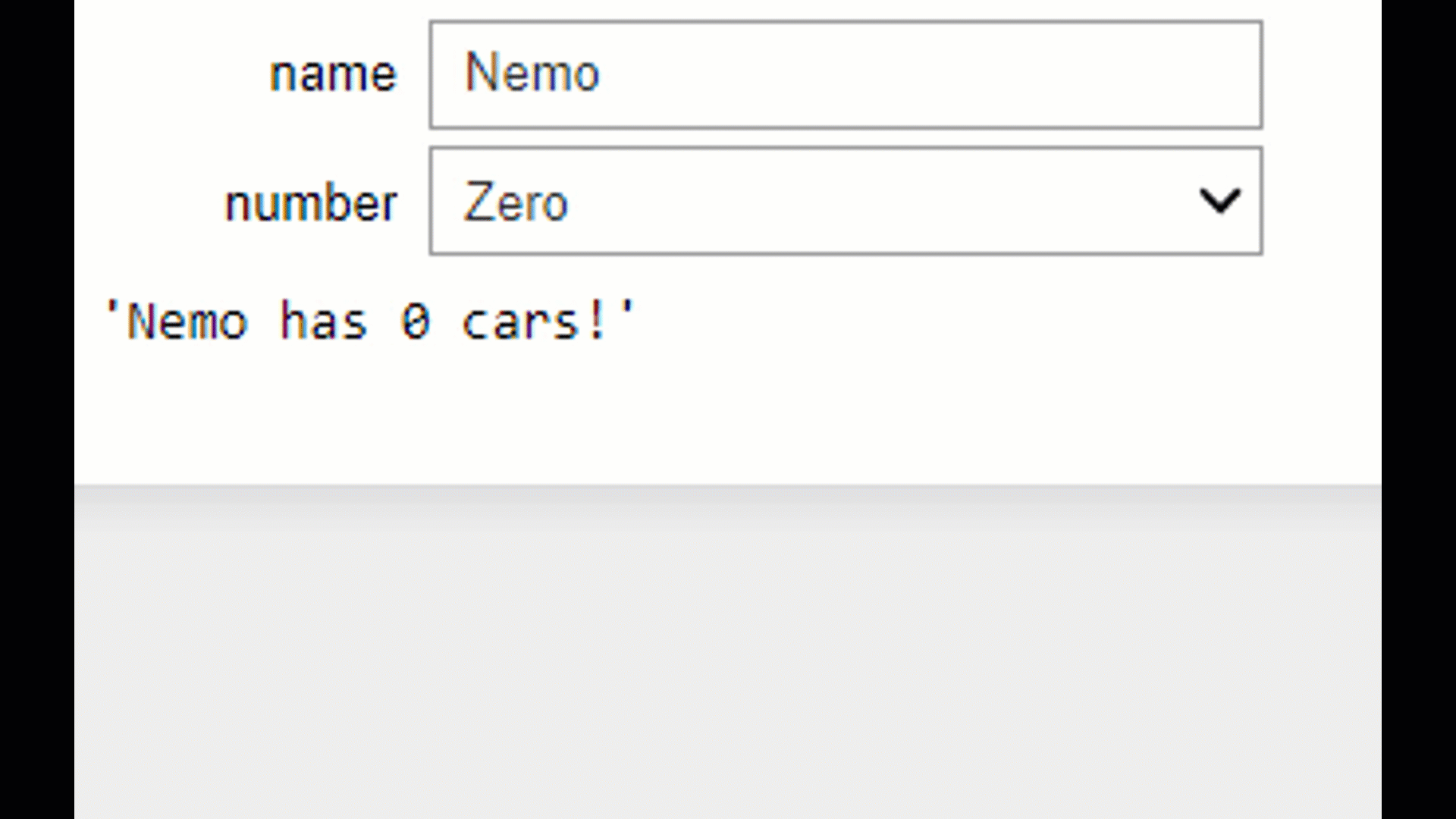Focus the name text input field

846,74
